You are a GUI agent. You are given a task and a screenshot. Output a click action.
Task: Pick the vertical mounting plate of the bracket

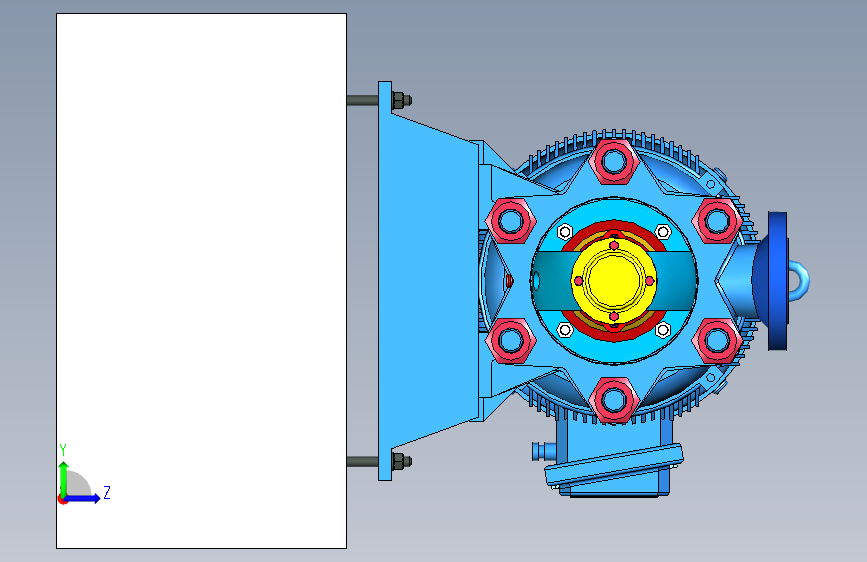(x=385, y=281)
